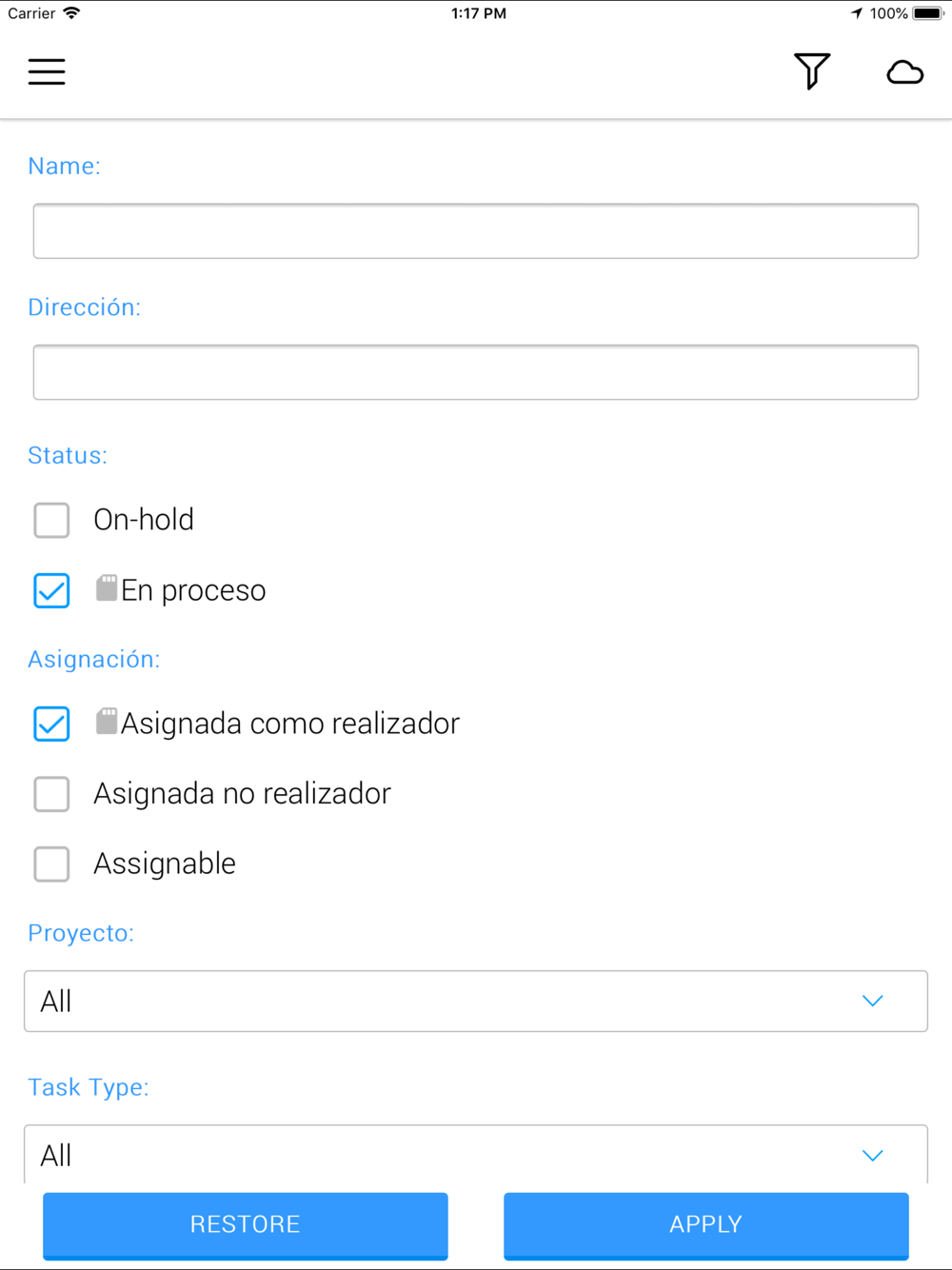Viewport: 952px width, 1270px height.
Task: Uncheck Asignada como realizador checkbox
Action: tap(51, 724)
